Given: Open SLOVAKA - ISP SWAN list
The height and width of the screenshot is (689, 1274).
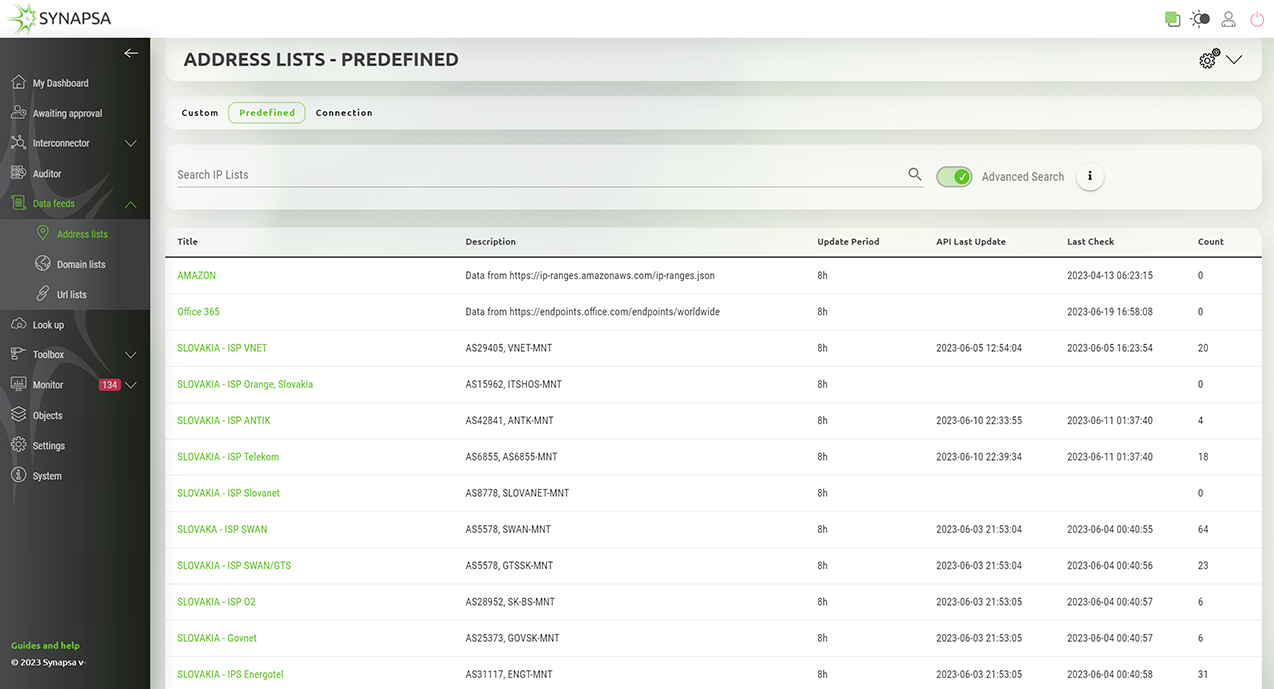Looking at the screenshot, I should 222,529.
